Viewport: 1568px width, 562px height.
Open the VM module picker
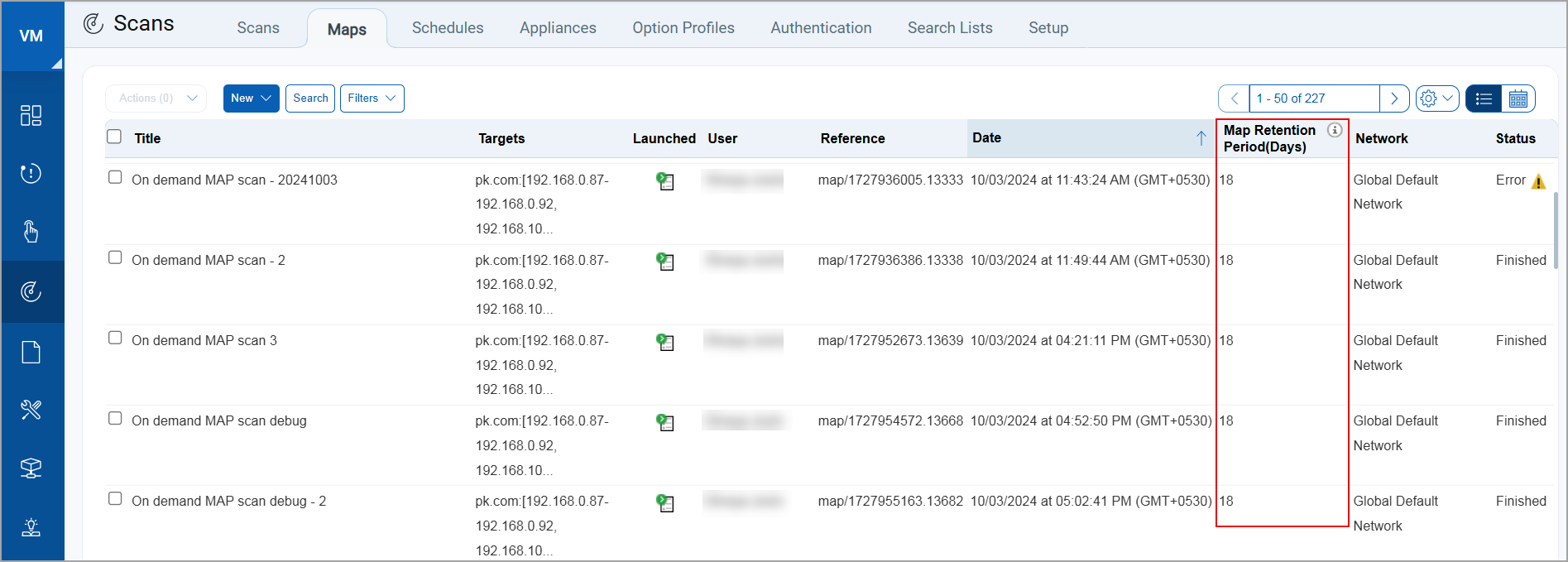[x=31, y=36]
